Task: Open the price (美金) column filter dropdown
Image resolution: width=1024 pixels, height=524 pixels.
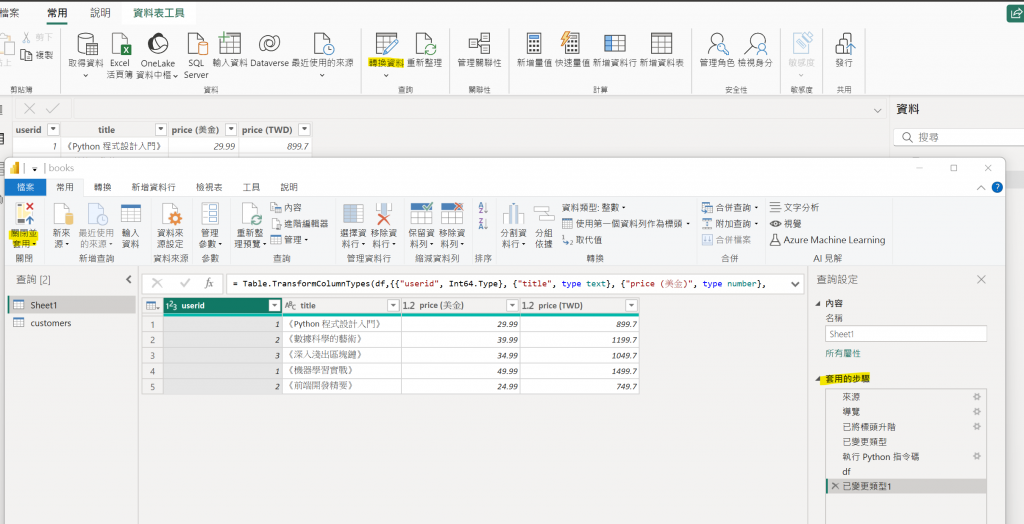Action: (512, 305)
